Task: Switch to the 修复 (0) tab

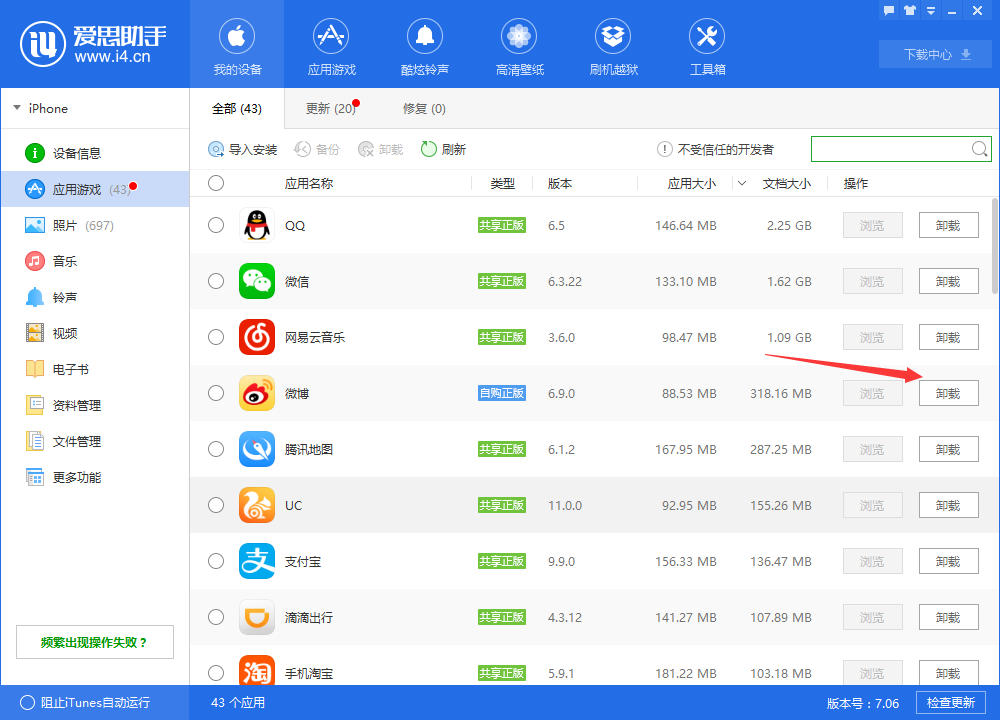Action: pyautogui.click(x=423, y=108)
